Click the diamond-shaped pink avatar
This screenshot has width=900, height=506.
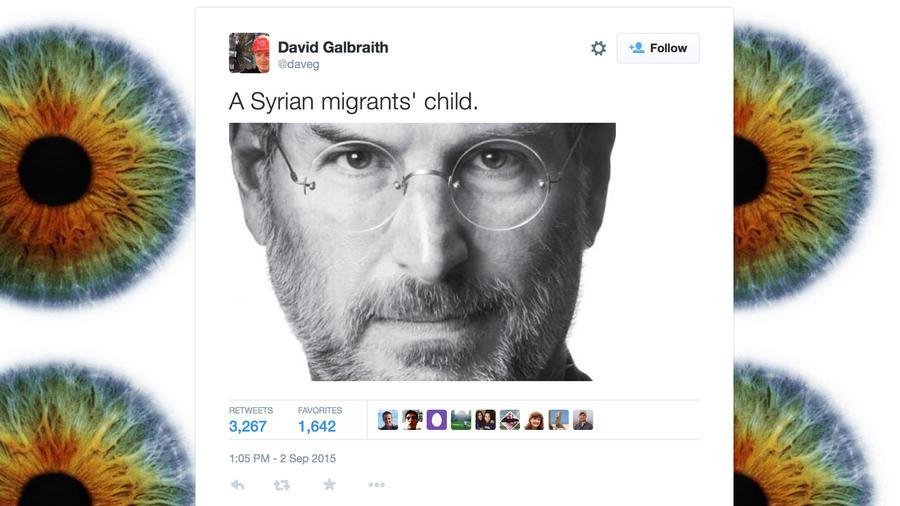(510, 420)
